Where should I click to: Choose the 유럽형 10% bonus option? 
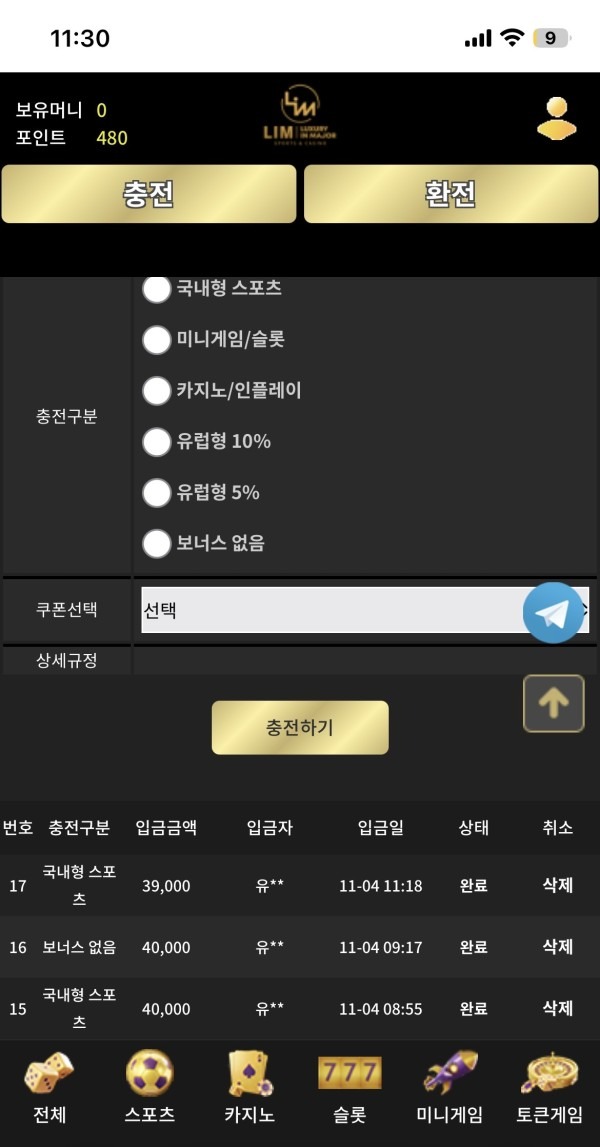157,442
